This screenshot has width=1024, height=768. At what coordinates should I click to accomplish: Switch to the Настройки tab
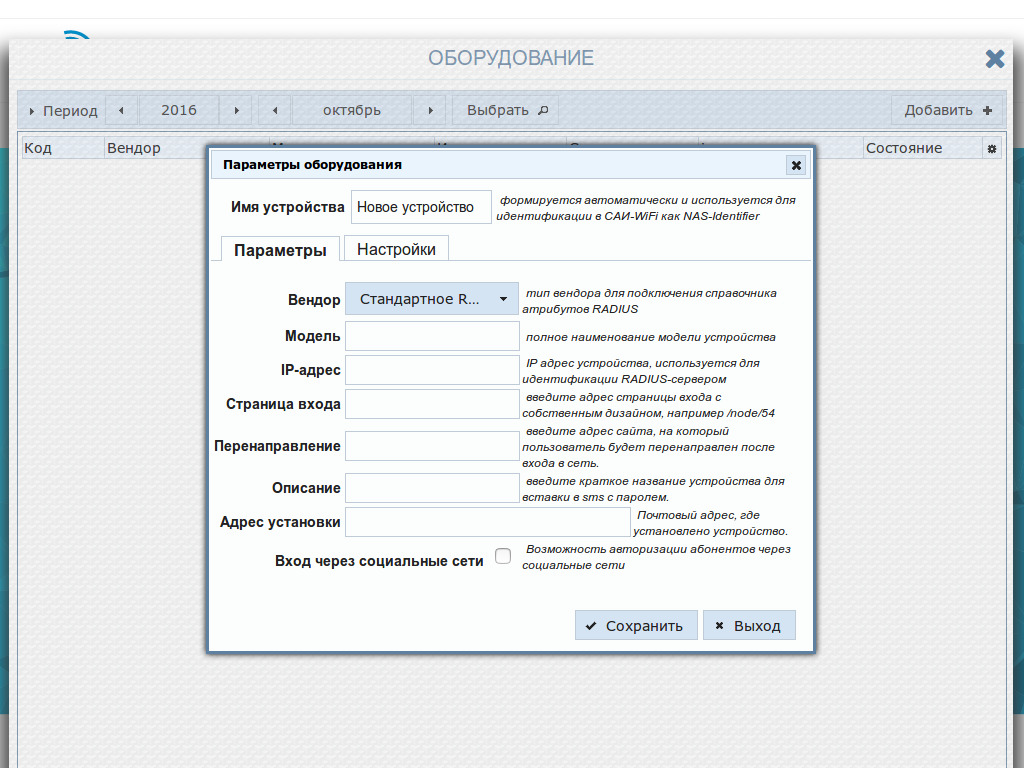pos(395,248)
